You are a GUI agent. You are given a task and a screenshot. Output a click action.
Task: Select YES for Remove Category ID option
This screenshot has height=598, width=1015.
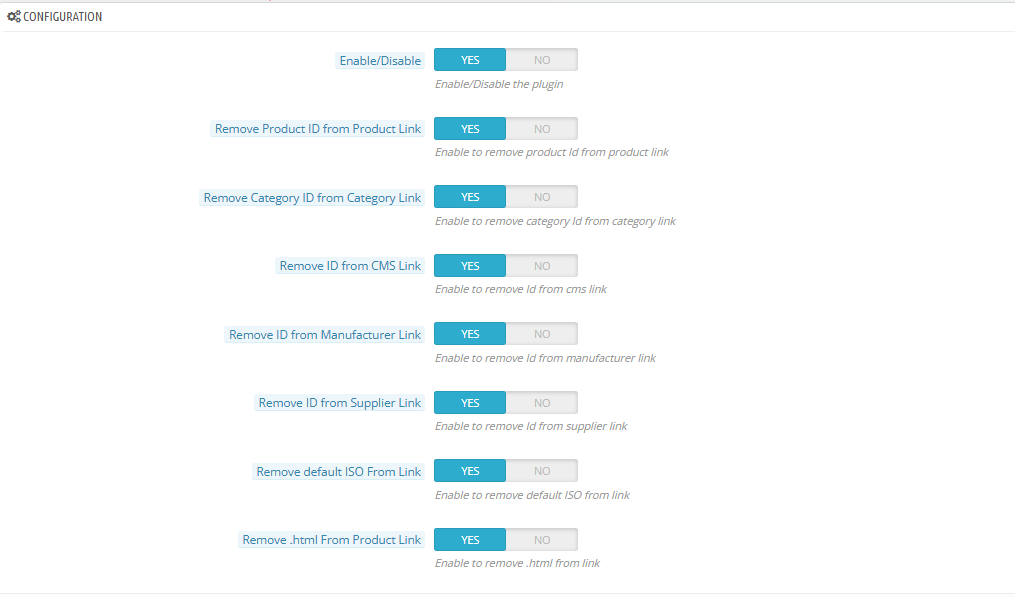tap(470, 197)
